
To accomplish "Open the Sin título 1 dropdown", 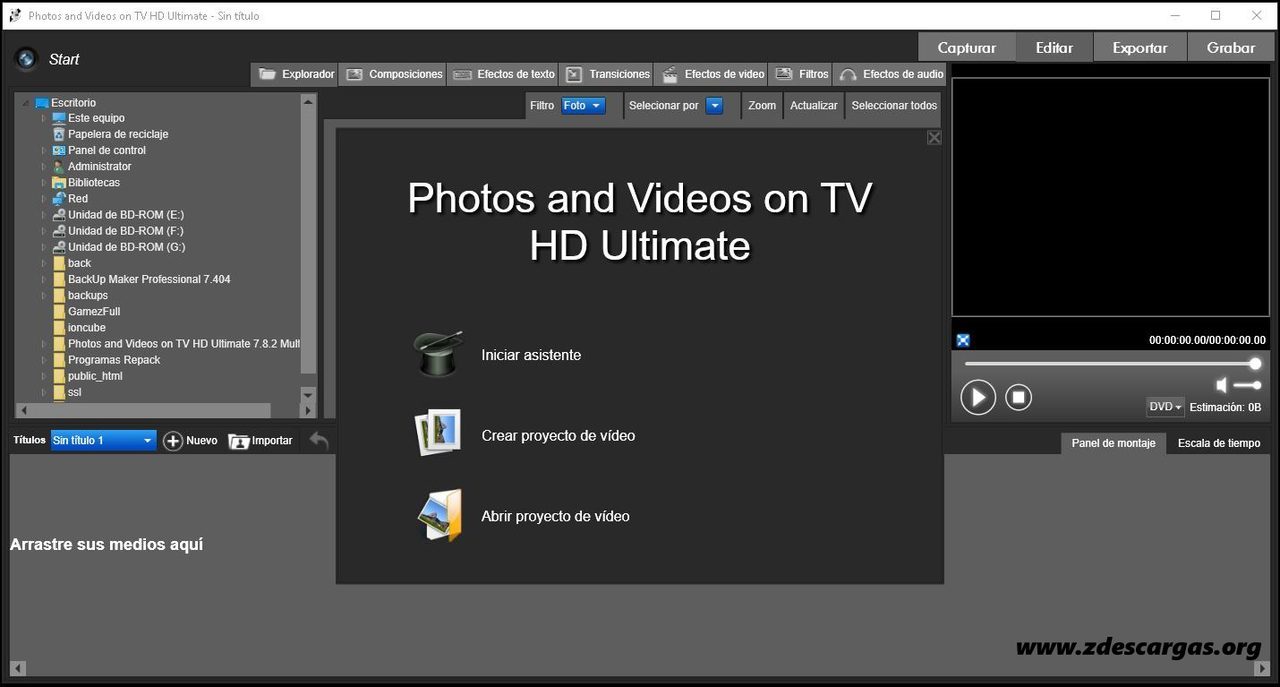I will point(104,440).
